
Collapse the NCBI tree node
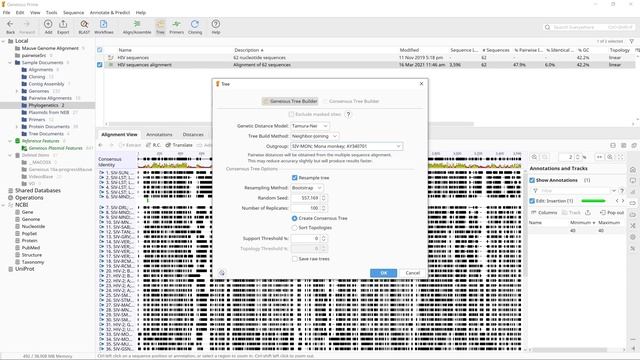click(x=3, y=205)
